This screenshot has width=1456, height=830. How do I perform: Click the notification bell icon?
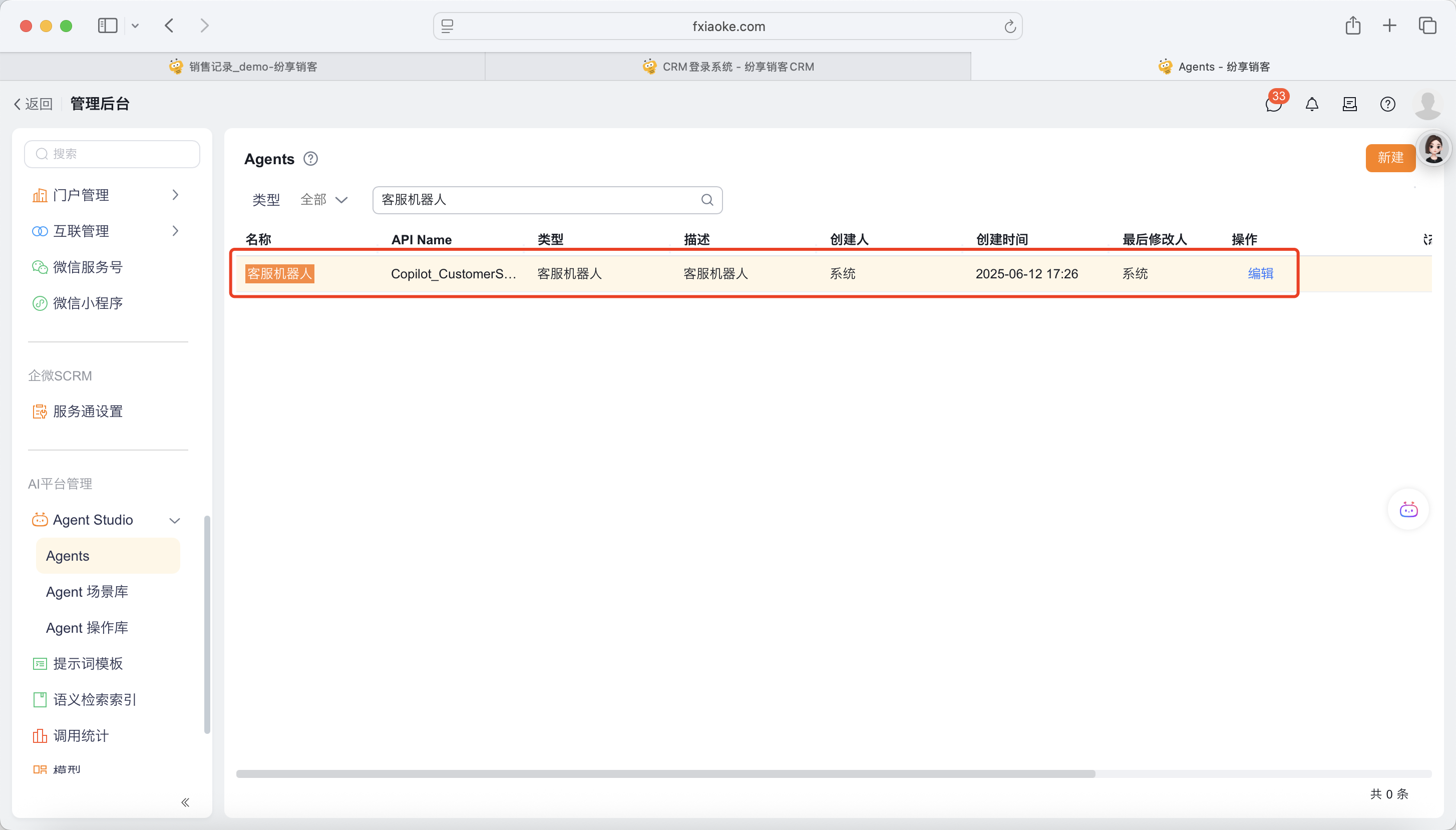point(1312,104)
